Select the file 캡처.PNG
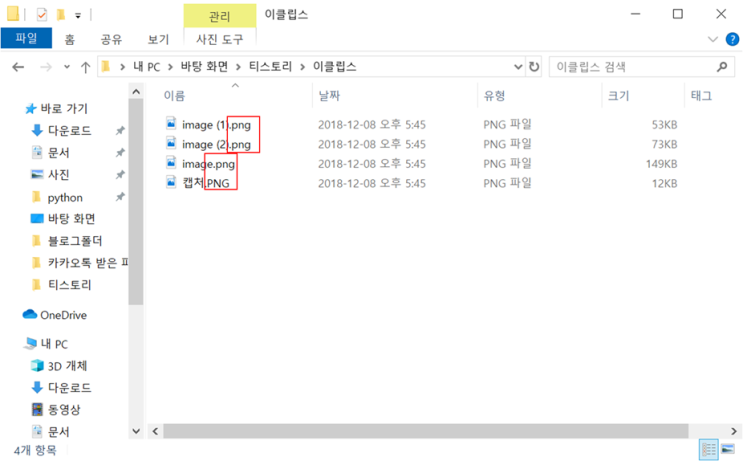This screenshot has height=461, width=743. pos(206,183)
